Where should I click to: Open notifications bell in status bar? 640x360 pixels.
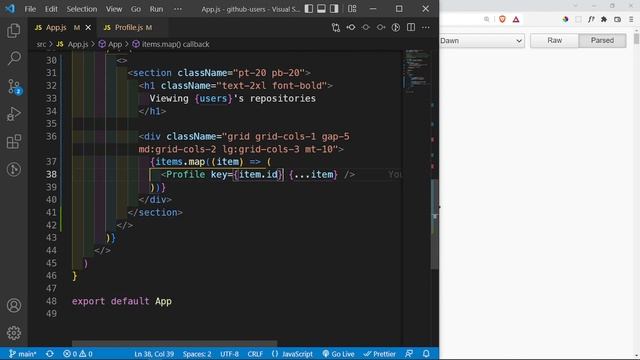(426, 353)
